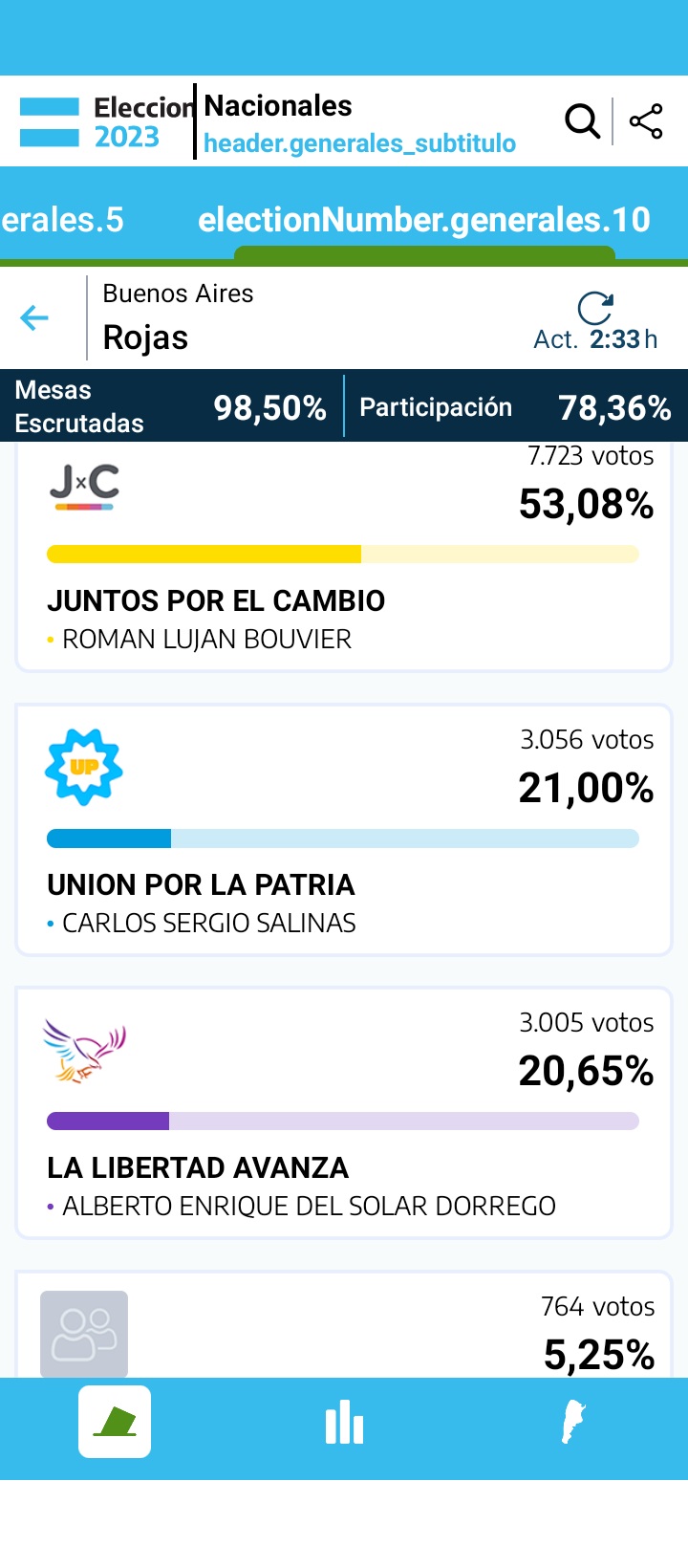The height and width of the screenshot is (1568, 688).
Task: Go back using the left arrow
Action: 34,317
